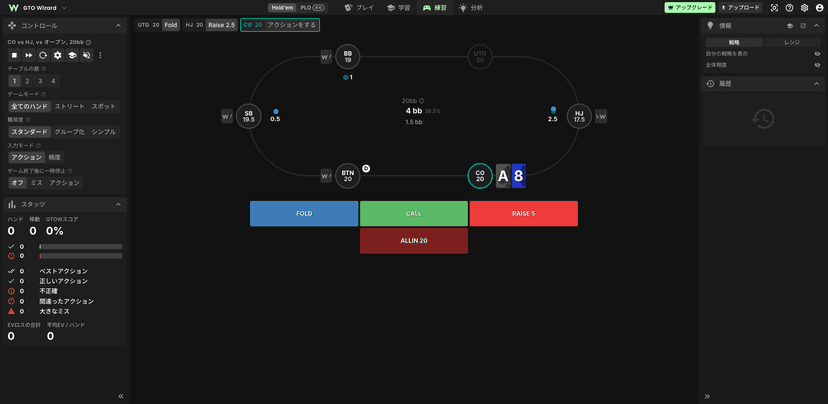Select the Hold'em game type
Image resolution: width=828 pixels, height=404 pixels.
pyautogui.click(x=283, y=8)
